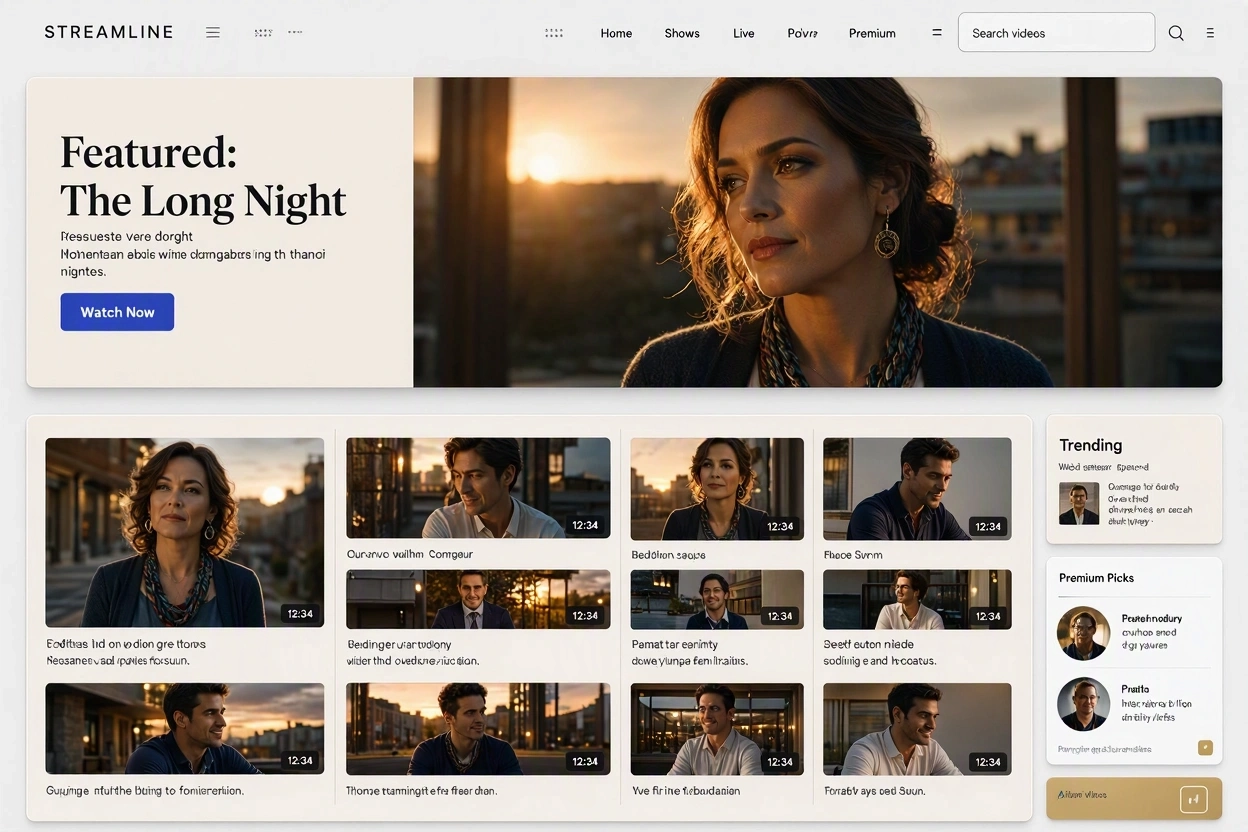The height and width of the screenshot is (832, 1248).
Task: Select the second Premium Picks round avatar
Action: pyautogui.click(x=1083, y=704)
